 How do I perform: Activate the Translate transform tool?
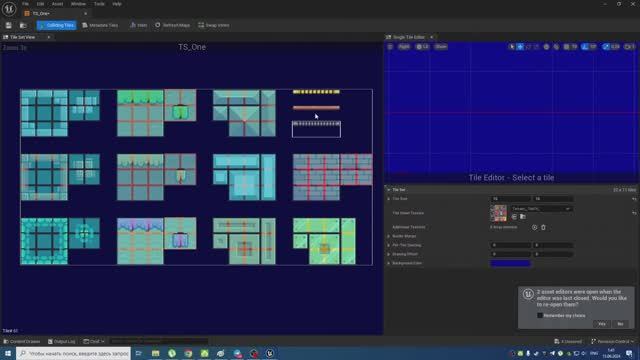pos(520,47)
